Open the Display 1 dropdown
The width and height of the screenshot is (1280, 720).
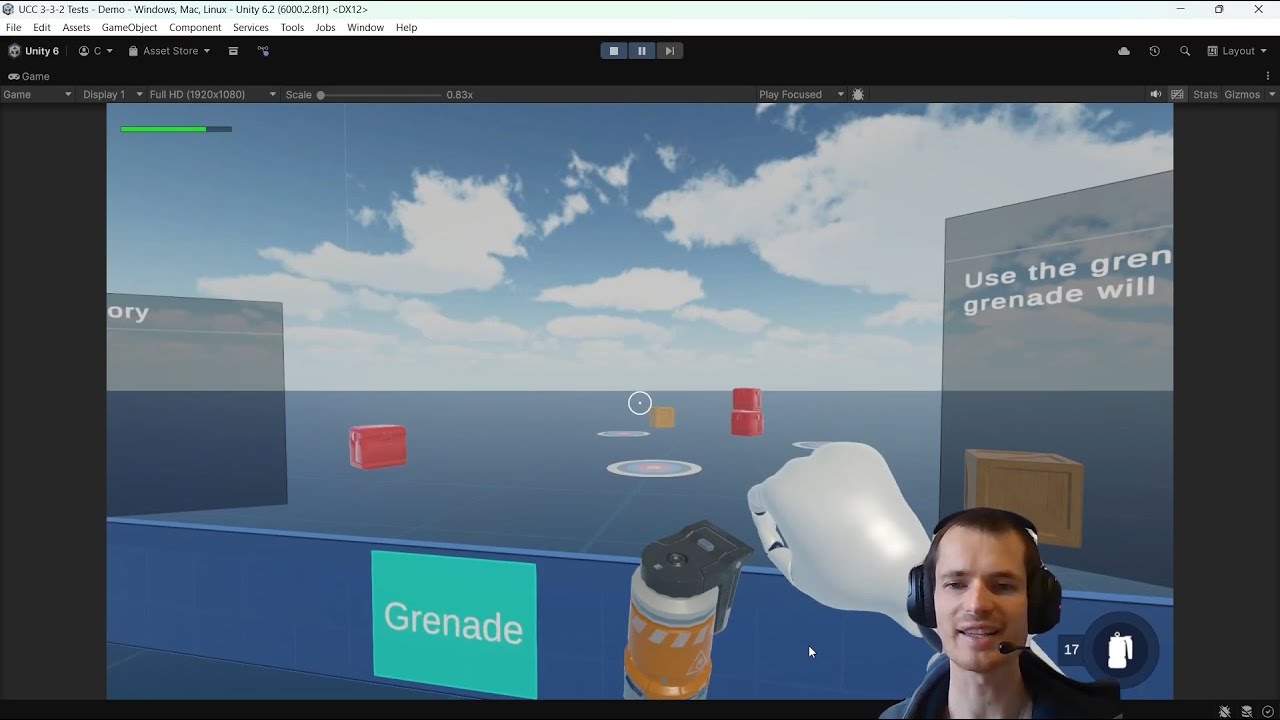(112, 94)
